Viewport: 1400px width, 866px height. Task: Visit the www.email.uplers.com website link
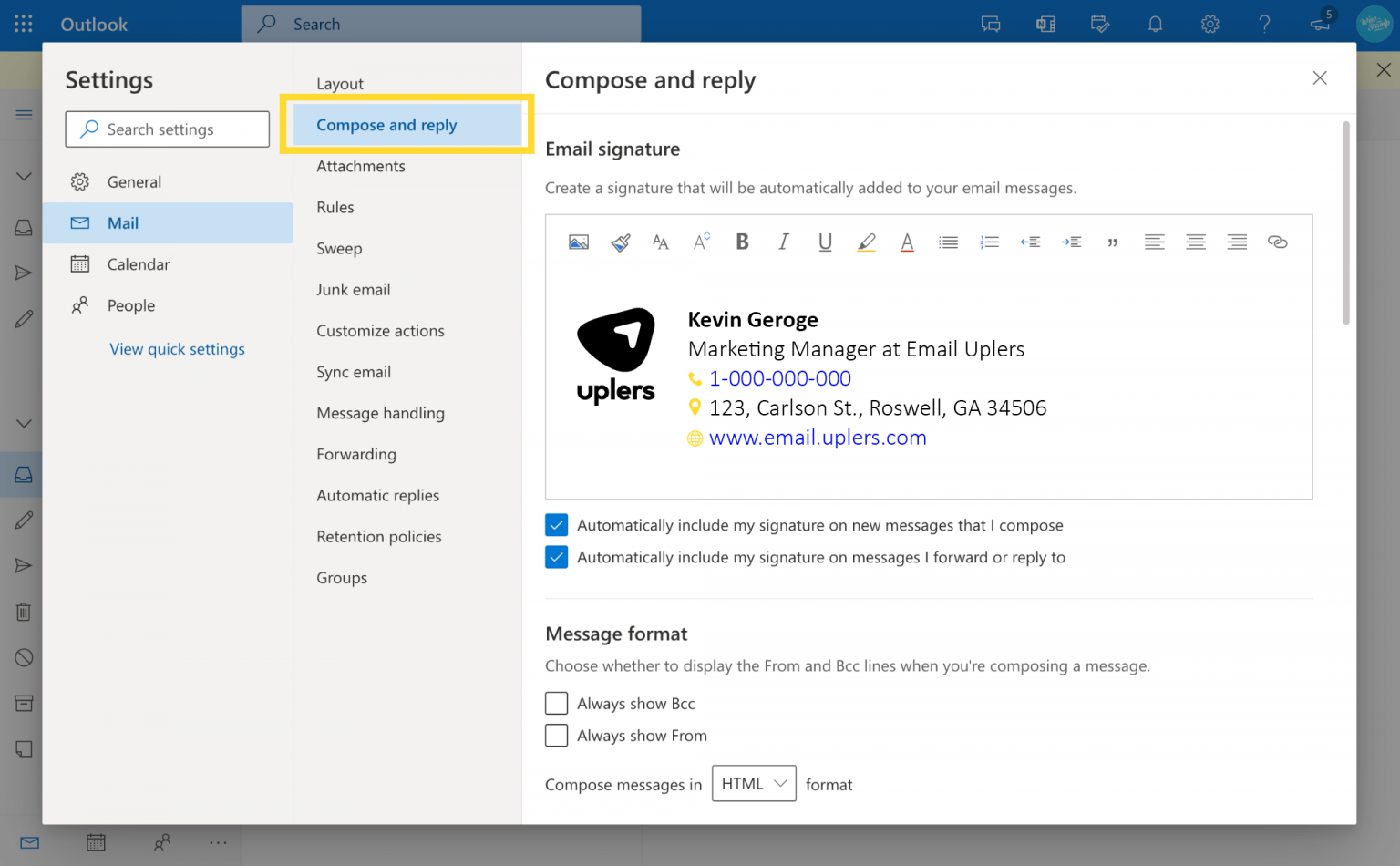[x=818, y=438]
